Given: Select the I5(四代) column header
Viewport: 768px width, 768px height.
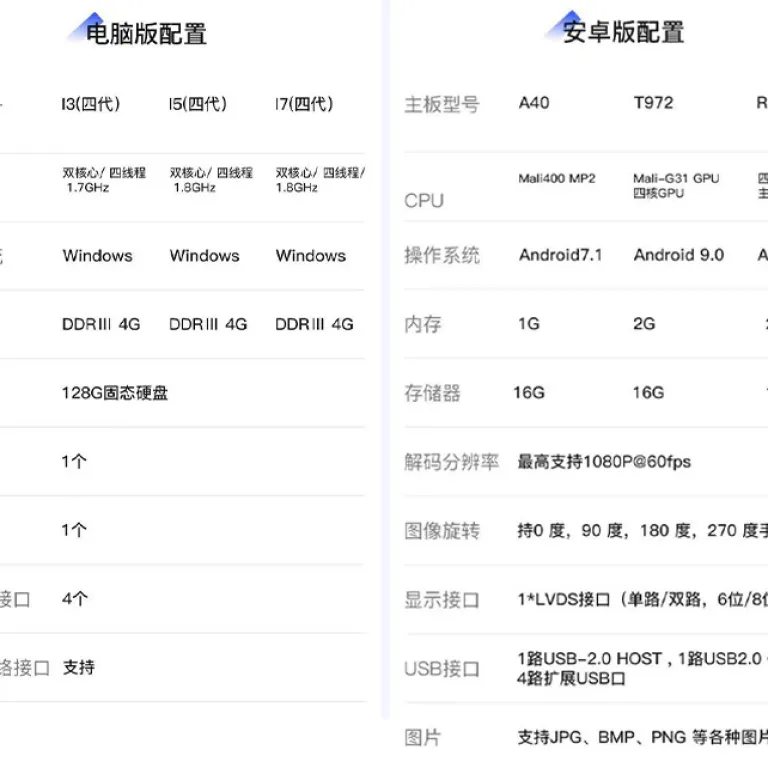Looking at the screenshot, I should click(197, 104).
